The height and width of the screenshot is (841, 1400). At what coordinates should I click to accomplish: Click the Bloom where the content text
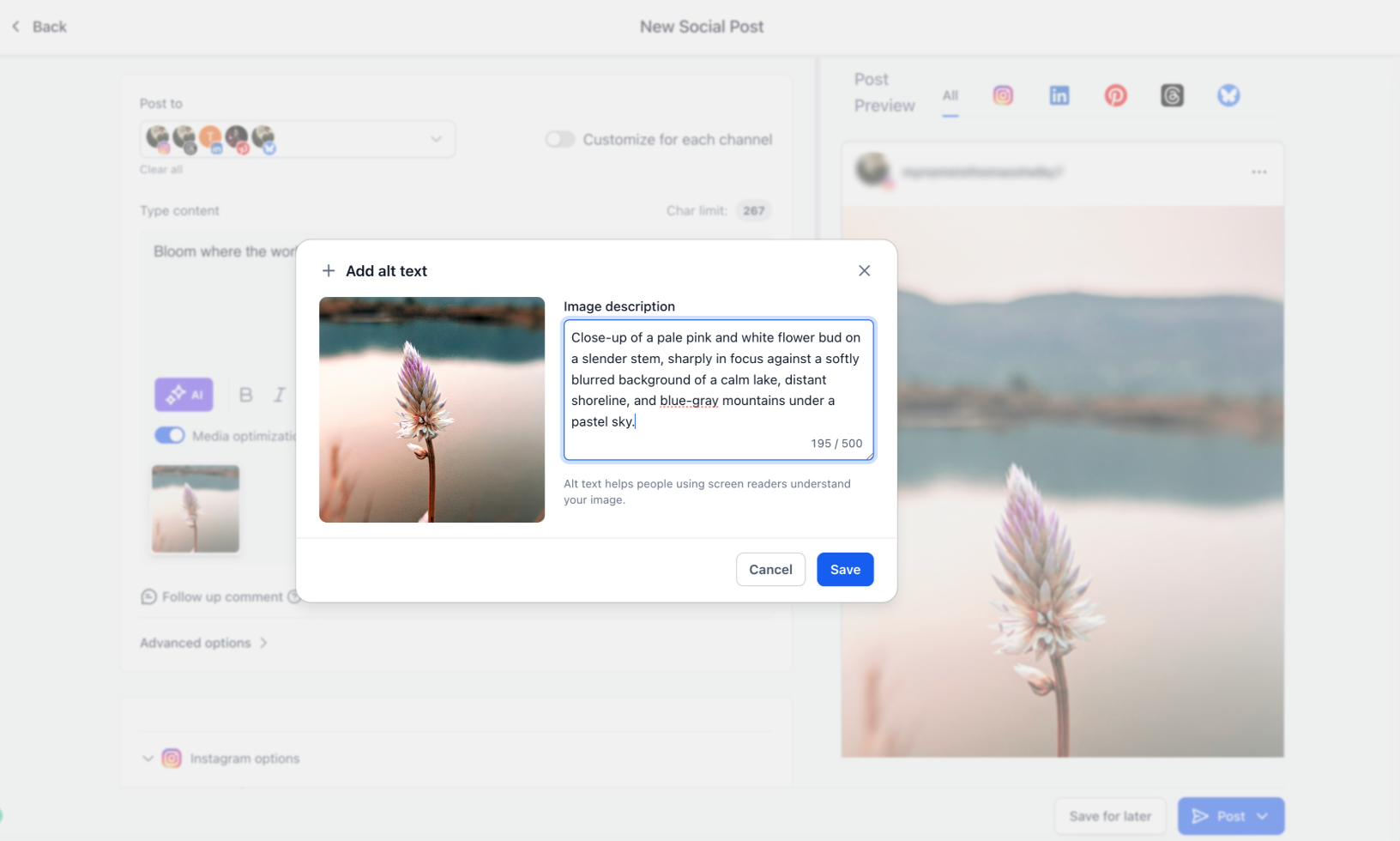(x=225, y=251)
